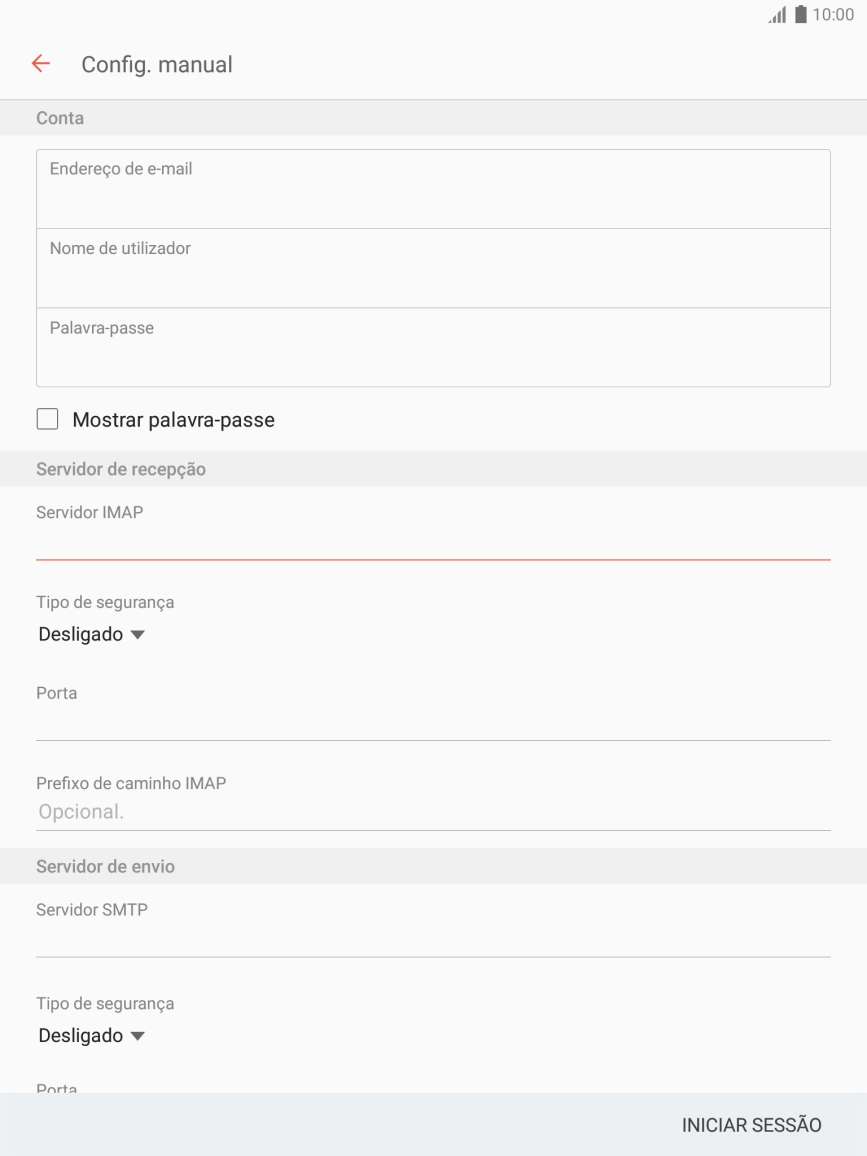This screenshot has width=867, height=1156.
Task: Tap the back arrow icon
Action: (40, 65)
